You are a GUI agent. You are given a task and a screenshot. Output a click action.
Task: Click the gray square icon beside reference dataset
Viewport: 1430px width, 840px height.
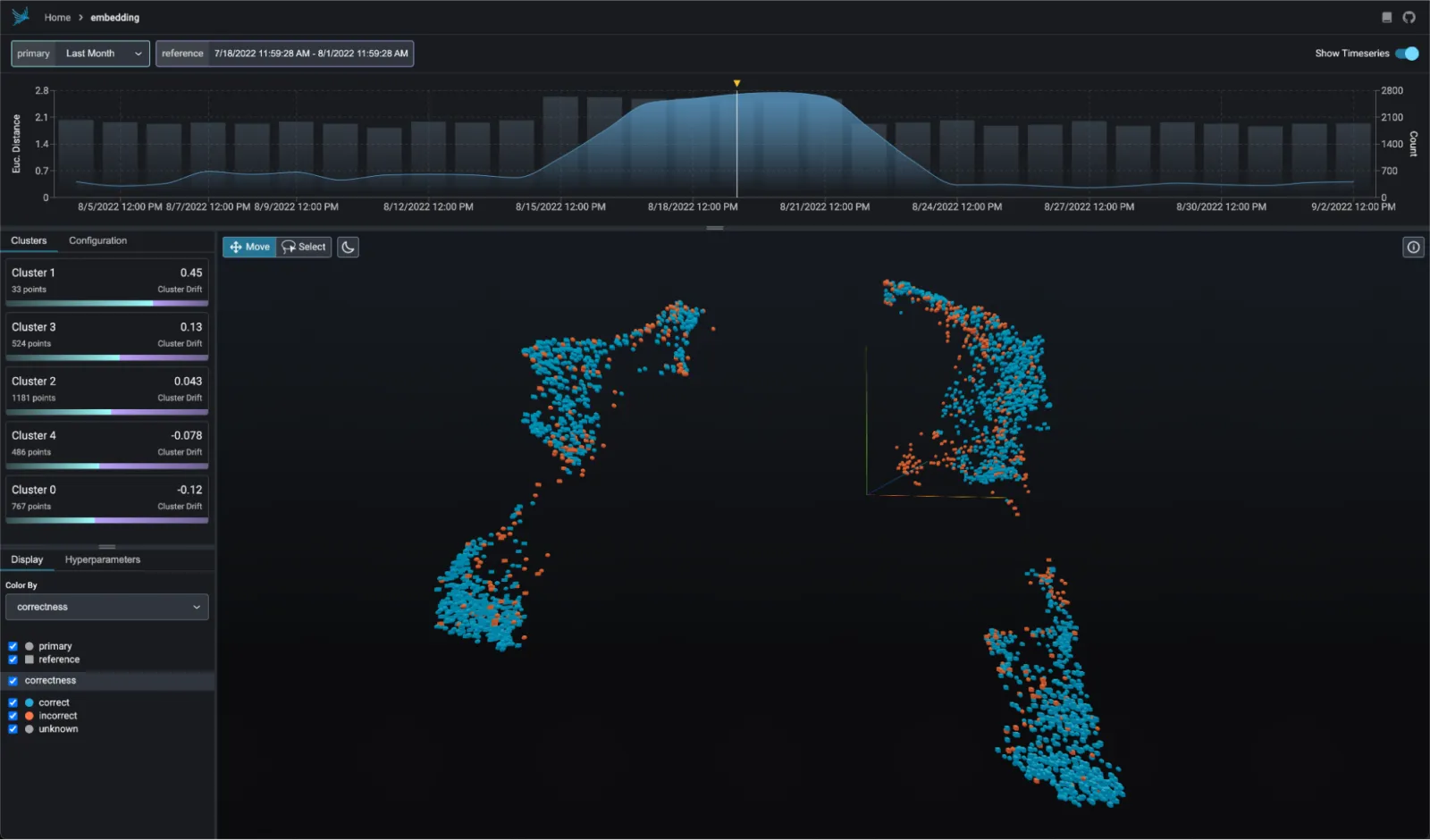pos(29,659)
